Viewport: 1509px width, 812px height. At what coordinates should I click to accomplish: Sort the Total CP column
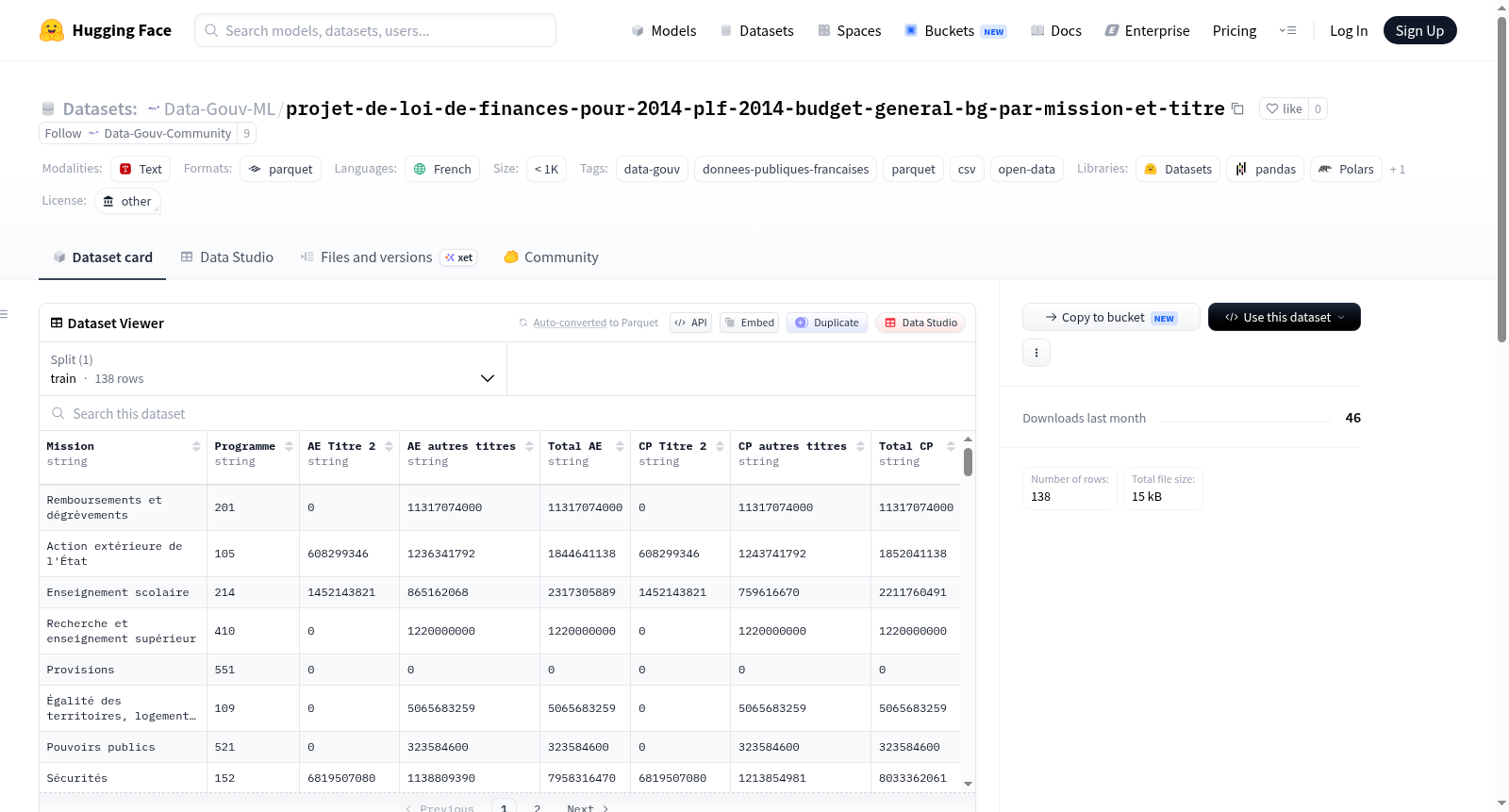[951, 446]
